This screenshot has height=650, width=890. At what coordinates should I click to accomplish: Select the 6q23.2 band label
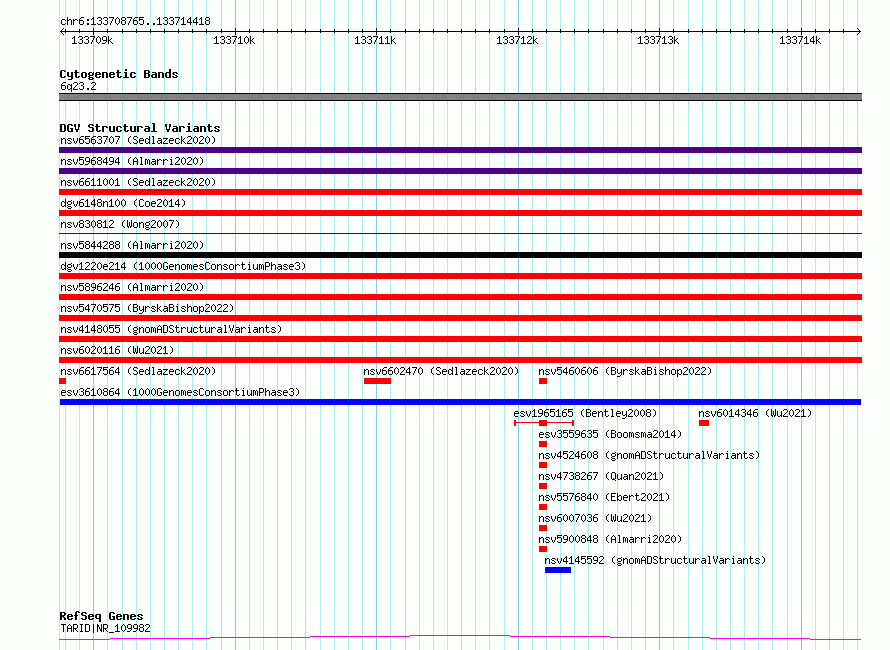point(78,86)
